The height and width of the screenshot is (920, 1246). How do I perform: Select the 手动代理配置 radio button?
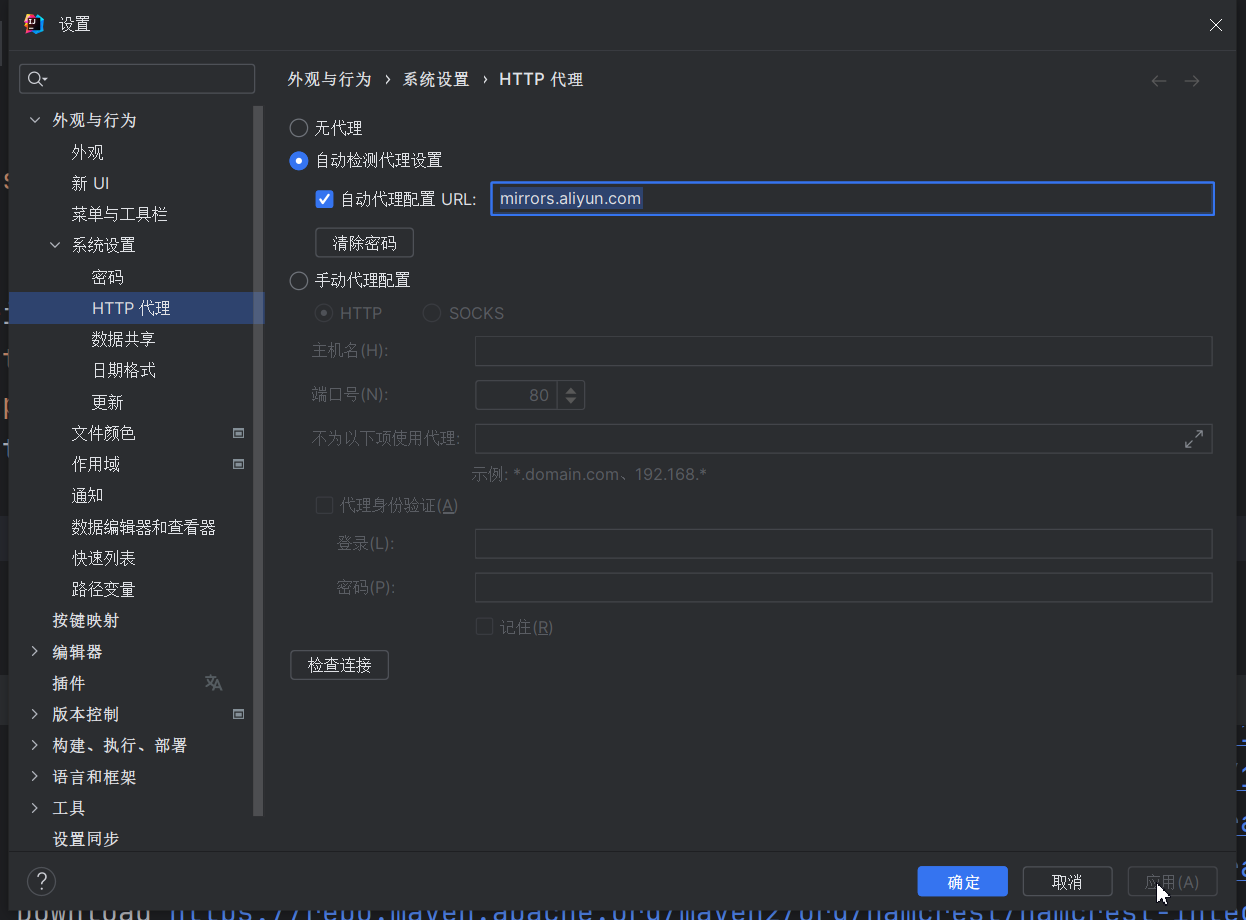pyautogui.click(x=298, y=280)
